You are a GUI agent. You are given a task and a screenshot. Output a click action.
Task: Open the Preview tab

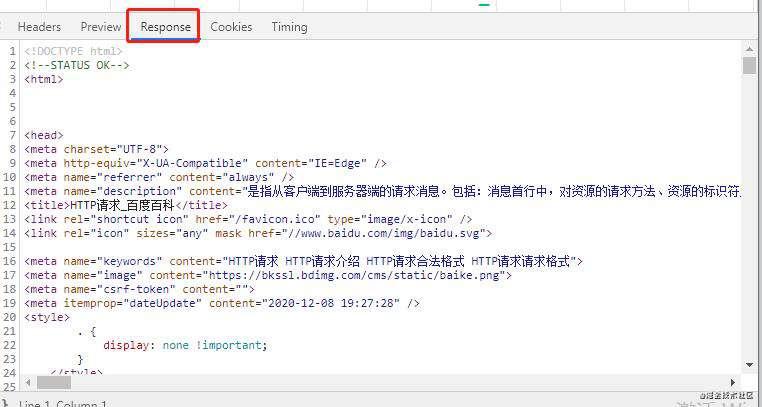[101, 27]
